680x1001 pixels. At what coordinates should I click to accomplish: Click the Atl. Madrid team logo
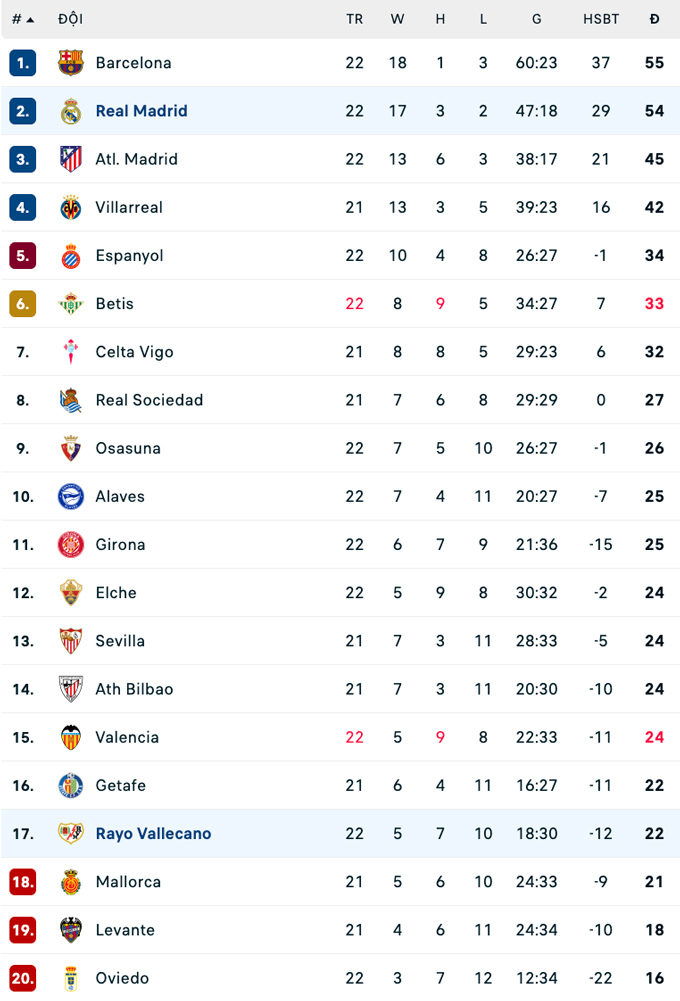(71, 159)
